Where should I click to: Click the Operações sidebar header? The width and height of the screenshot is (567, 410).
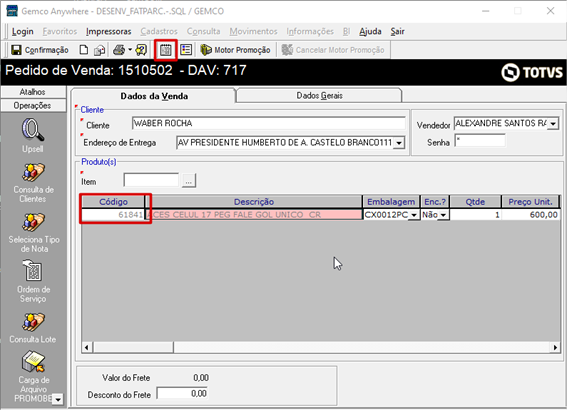[x=33, y=105]
